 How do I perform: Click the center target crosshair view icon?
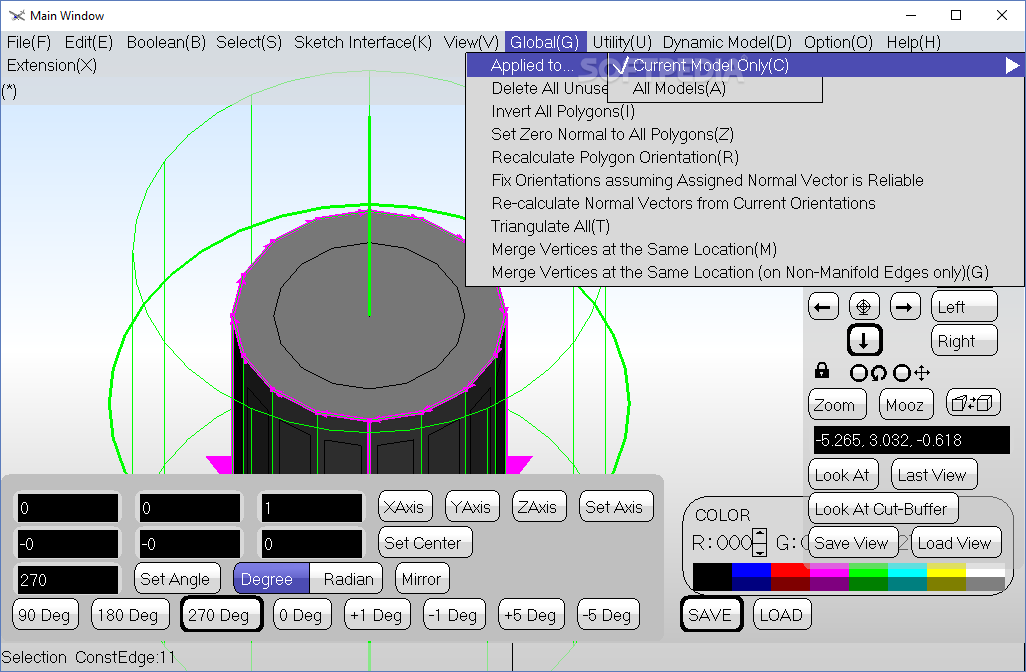point(864,307)
